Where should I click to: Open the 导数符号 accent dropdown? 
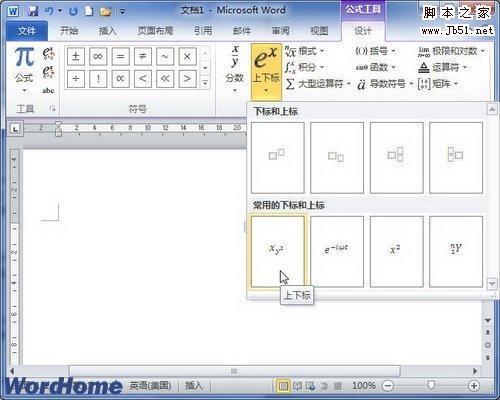click(385, 84)
